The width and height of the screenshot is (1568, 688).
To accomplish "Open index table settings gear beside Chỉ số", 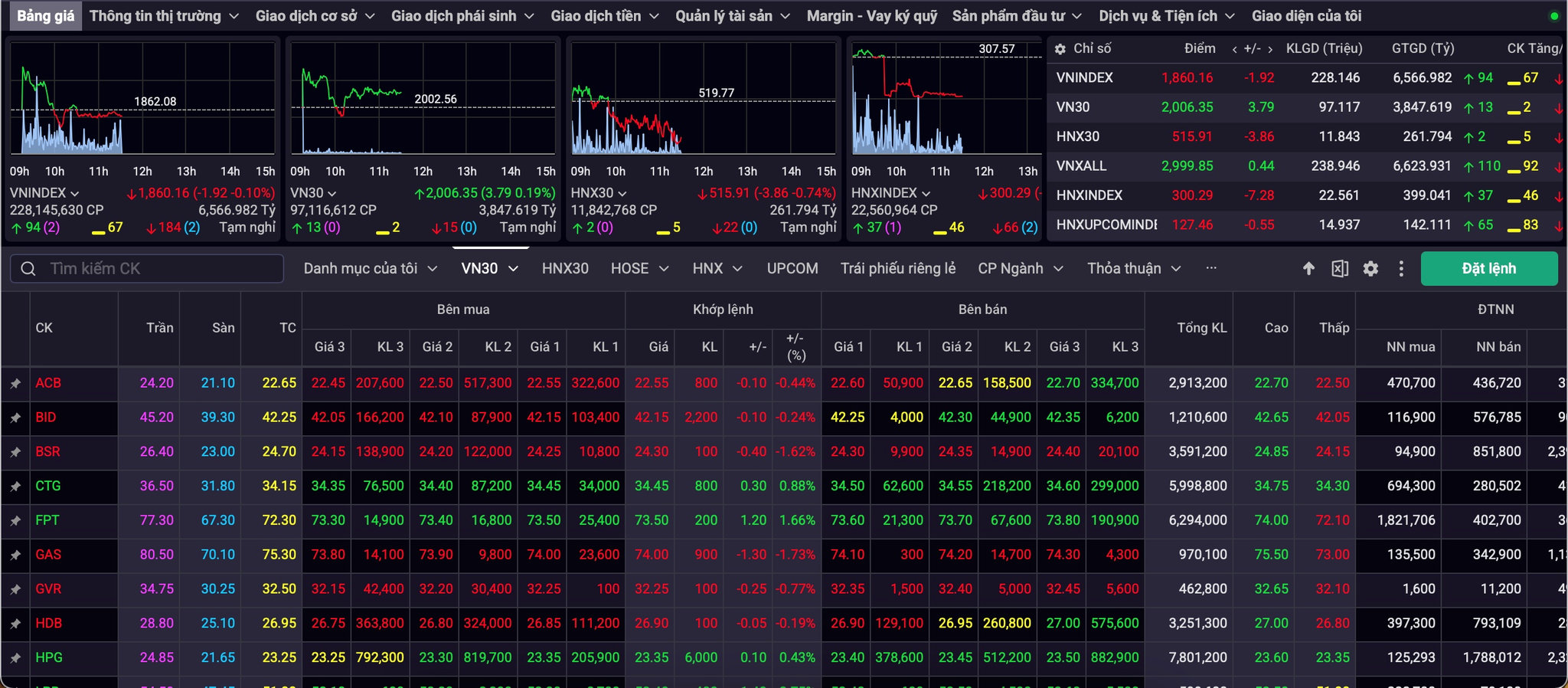I will [x=1060, y=49].
